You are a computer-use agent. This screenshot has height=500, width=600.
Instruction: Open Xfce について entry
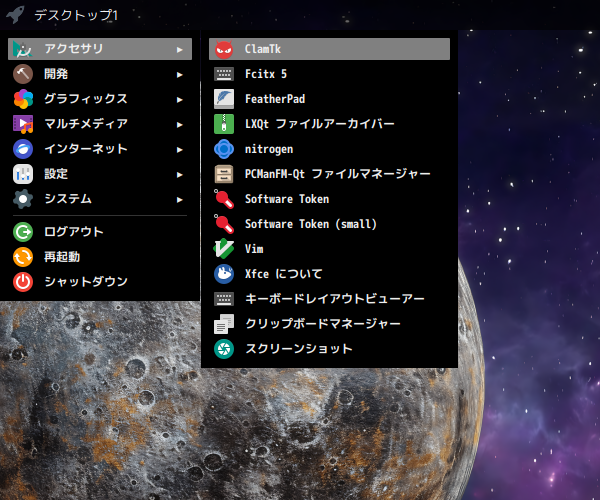coord(329,274)
